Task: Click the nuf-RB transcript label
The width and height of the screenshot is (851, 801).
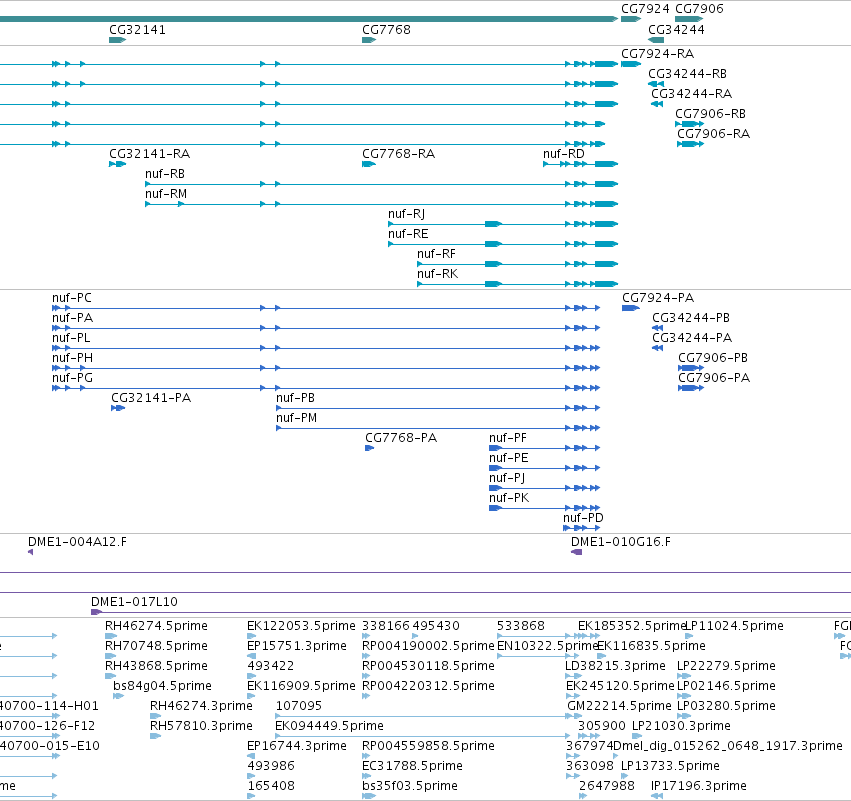Action: click(x=165, y=174)
